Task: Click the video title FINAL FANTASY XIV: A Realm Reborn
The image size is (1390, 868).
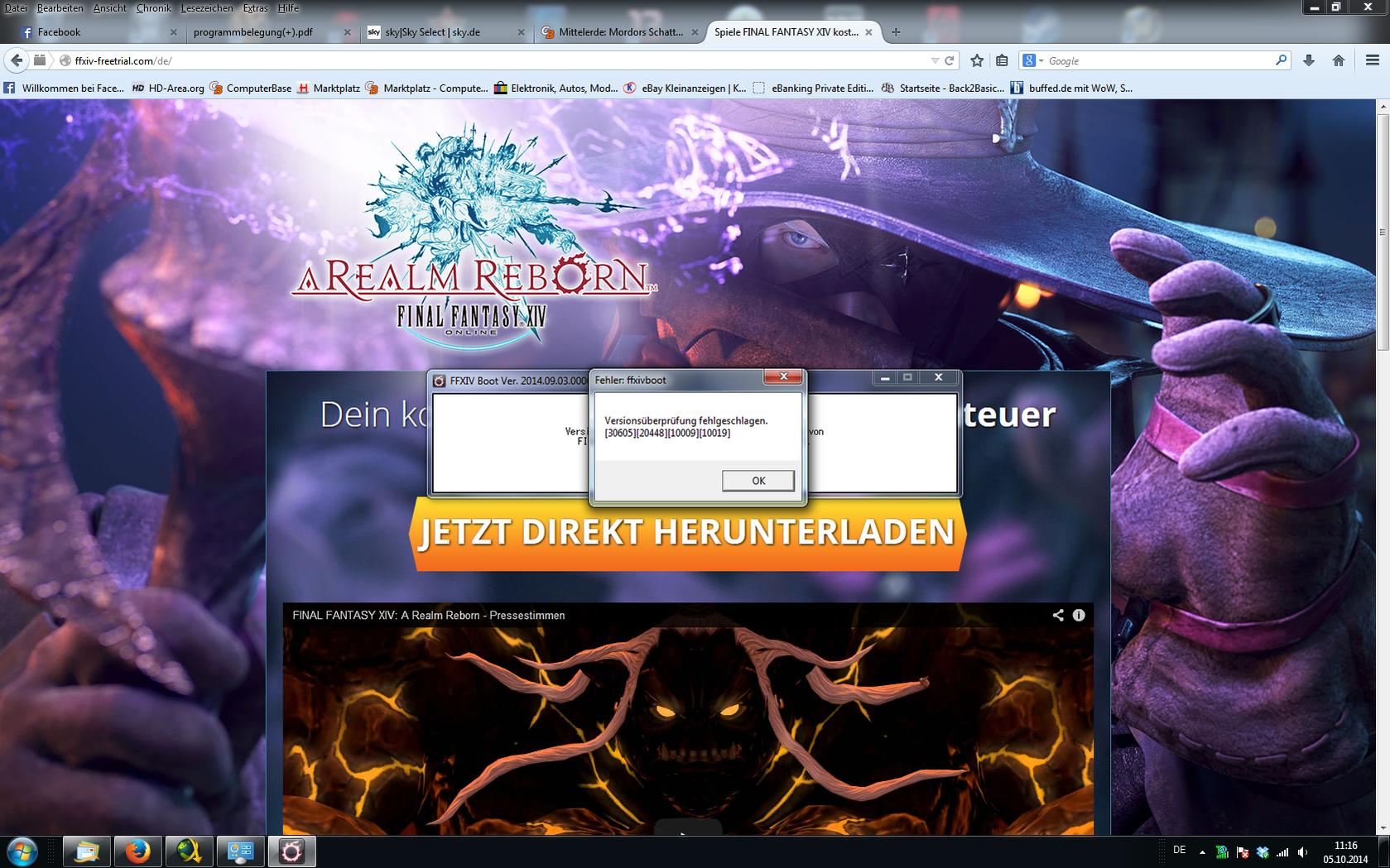Action: click(x=428, y=615)
